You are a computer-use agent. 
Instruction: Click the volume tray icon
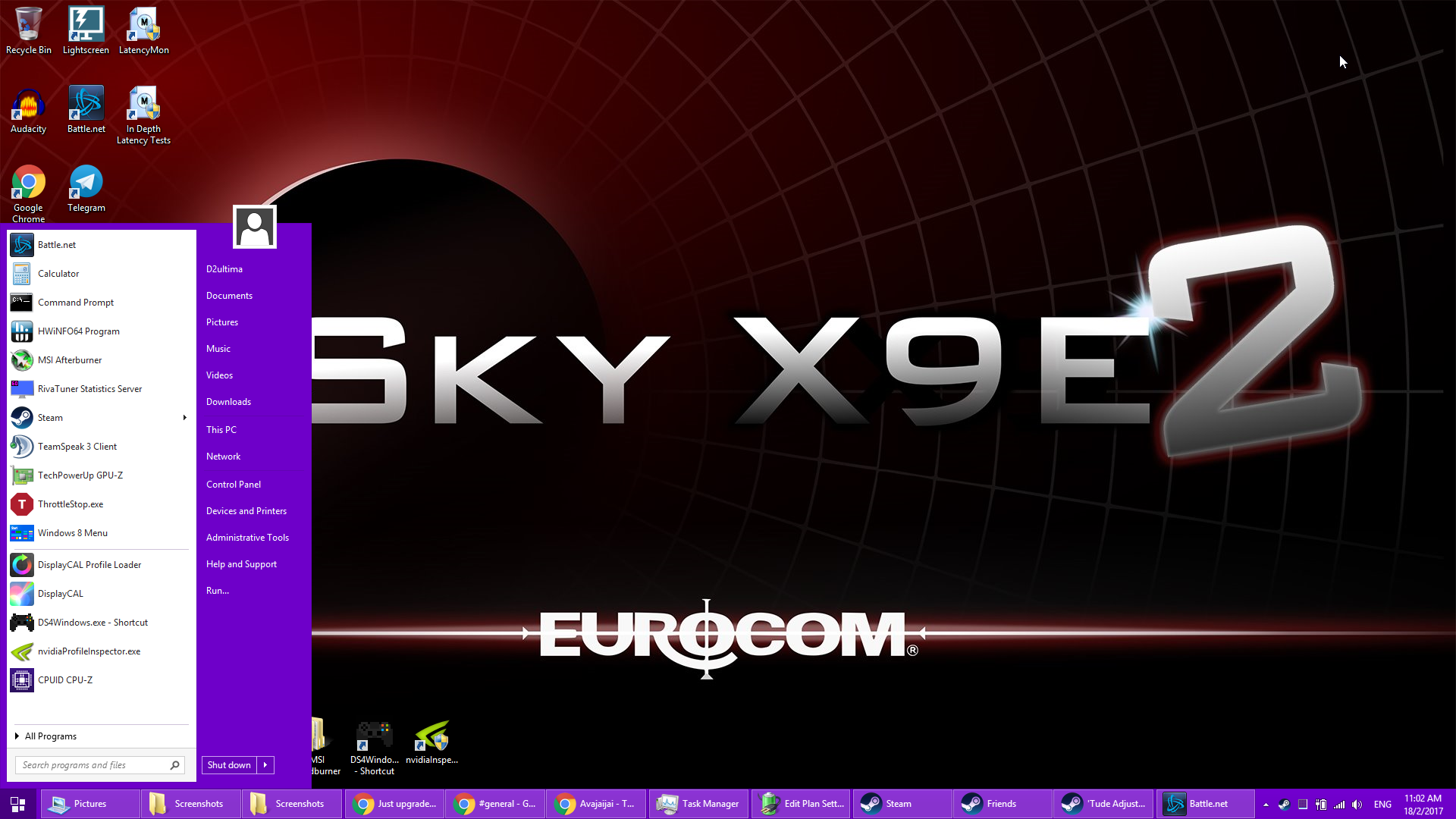(1357, 805)
